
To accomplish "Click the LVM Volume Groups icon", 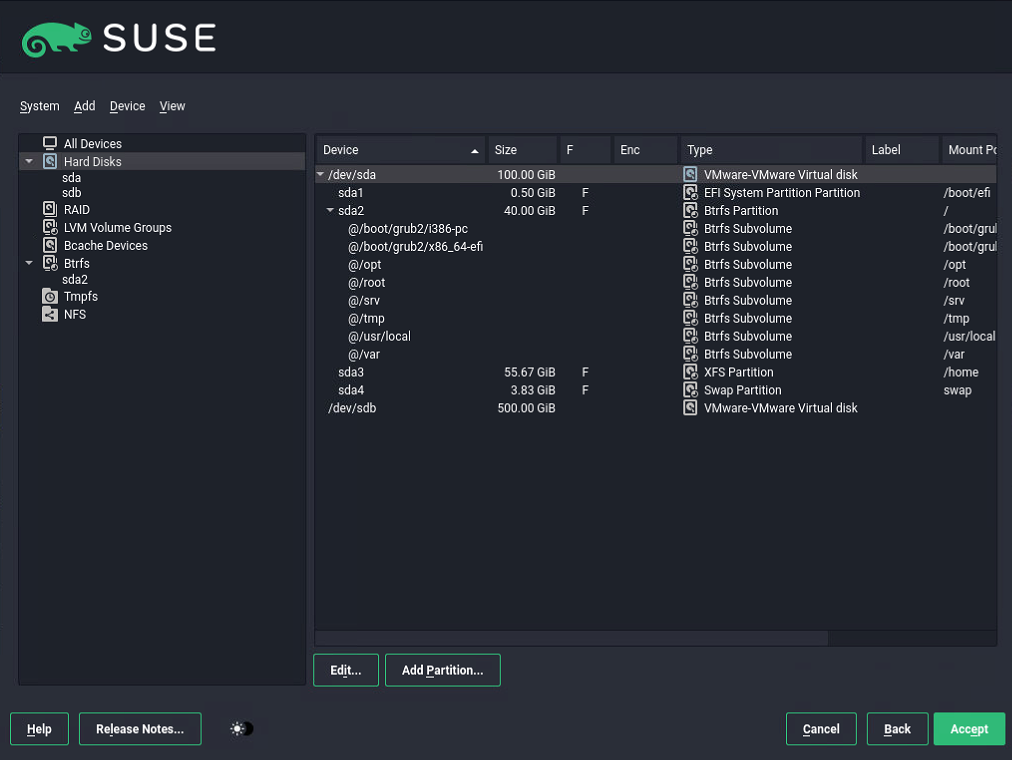I will click(x=50, y=227).
